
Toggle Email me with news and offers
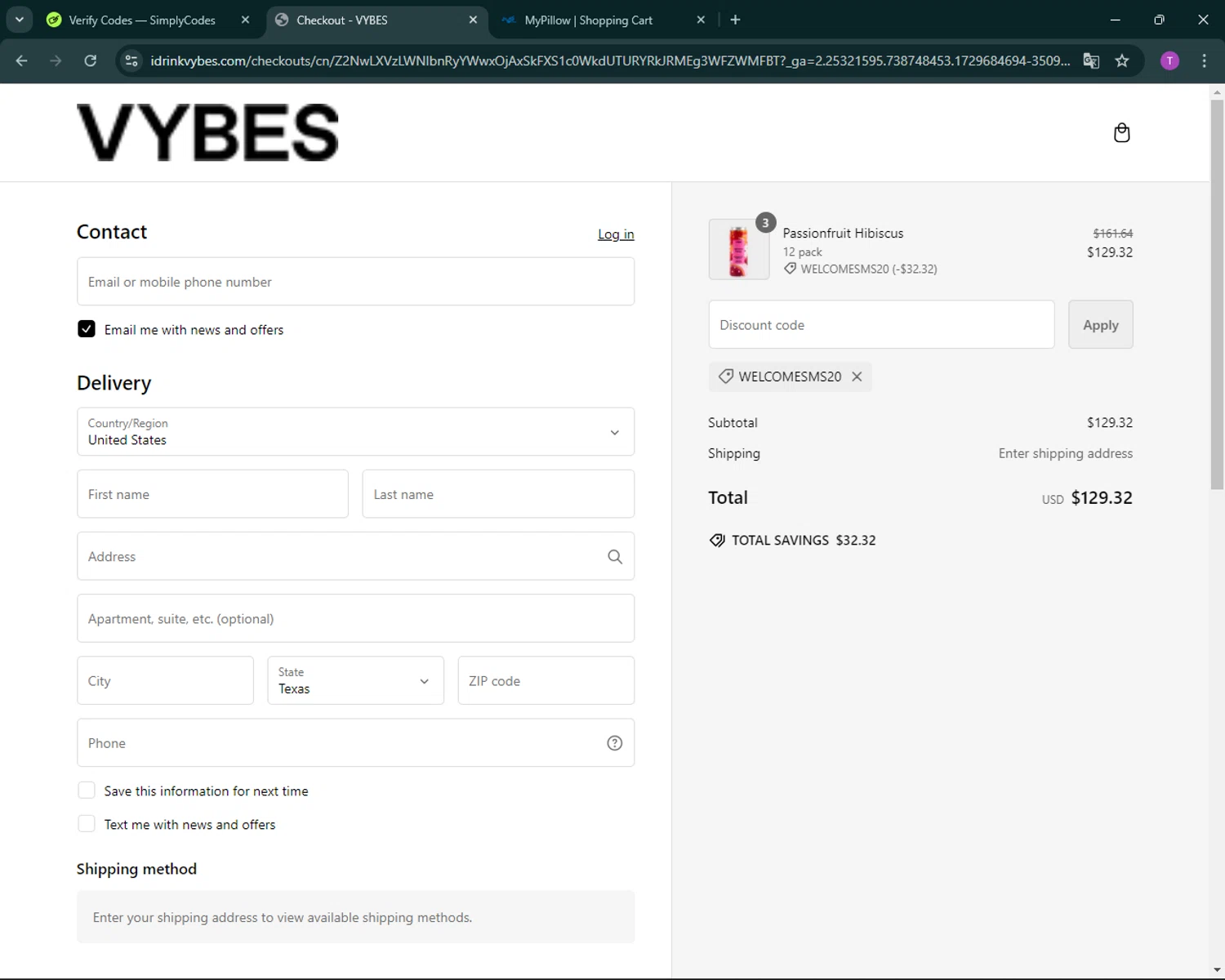87,329
